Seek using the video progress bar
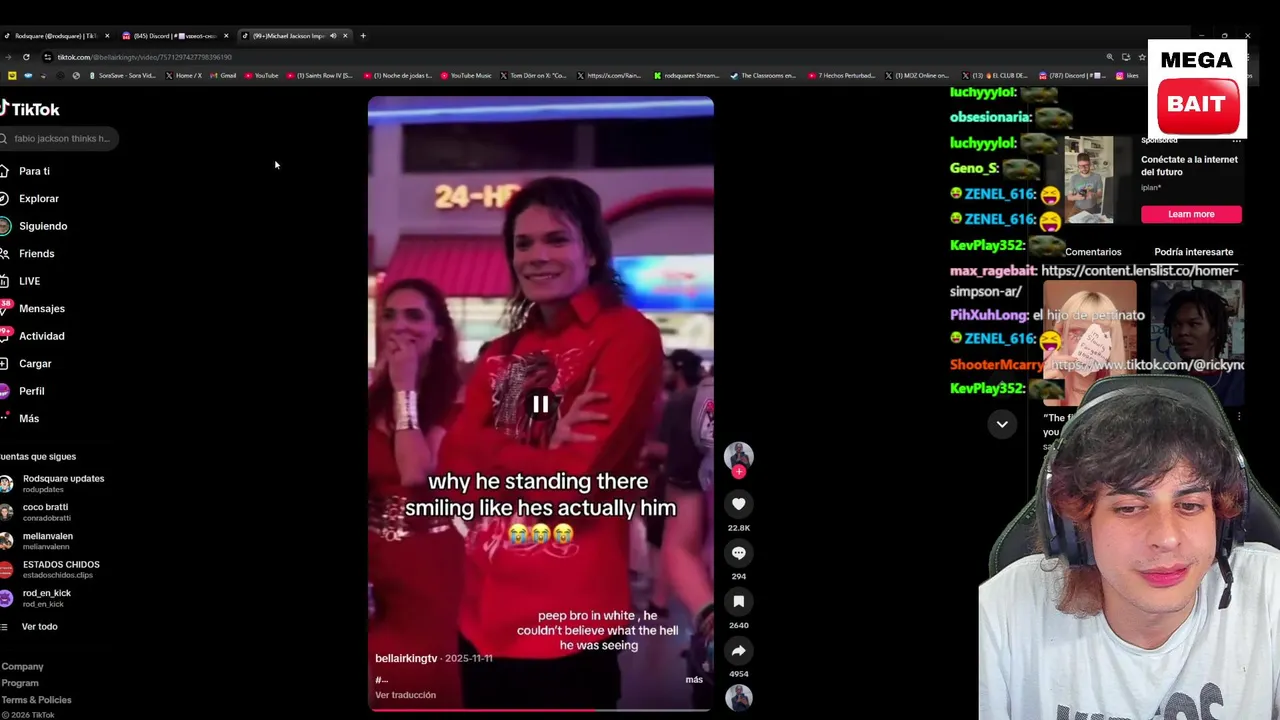The width and height of the screenshot is (1280, 720). point(540,710)
